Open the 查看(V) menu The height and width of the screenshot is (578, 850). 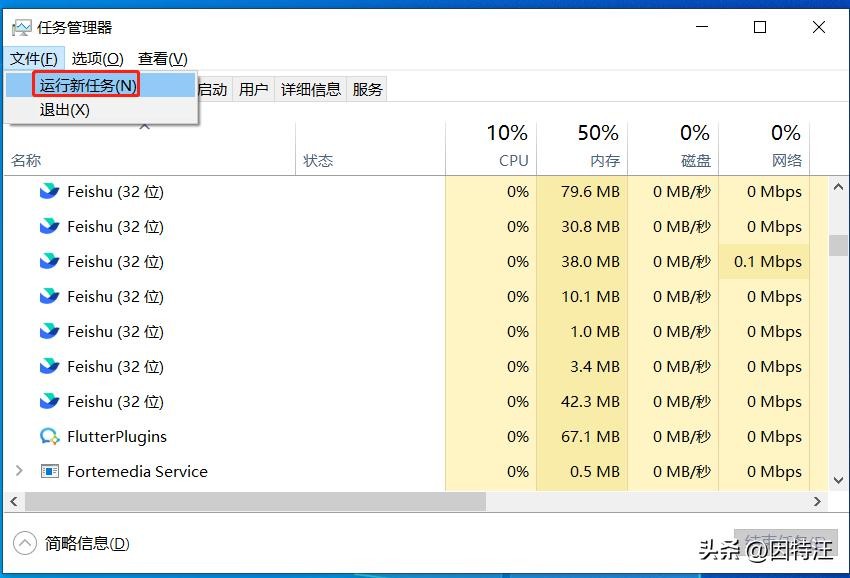point(163,59)
